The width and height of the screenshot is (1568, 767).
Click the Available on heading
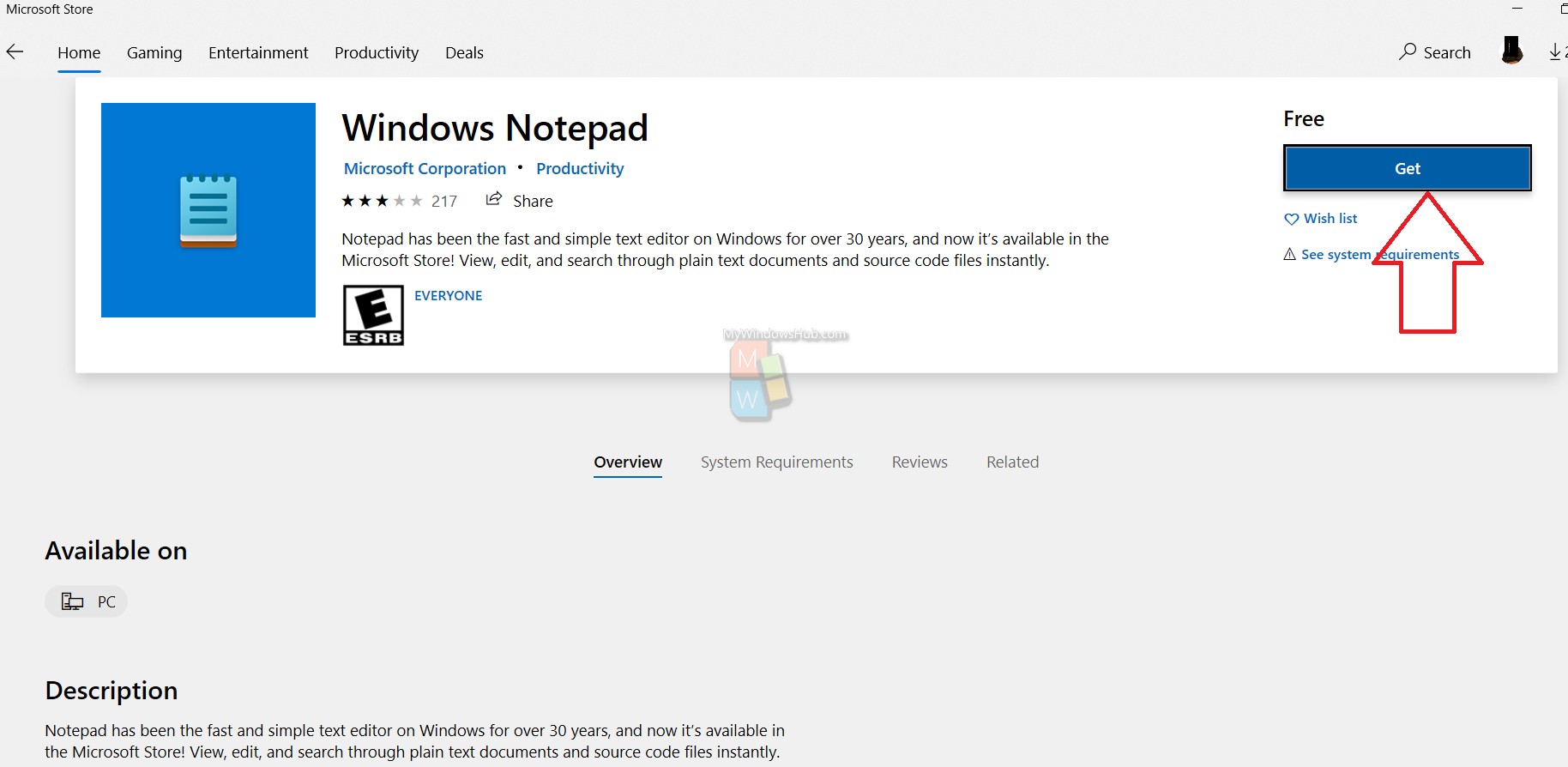click(116, 550)
